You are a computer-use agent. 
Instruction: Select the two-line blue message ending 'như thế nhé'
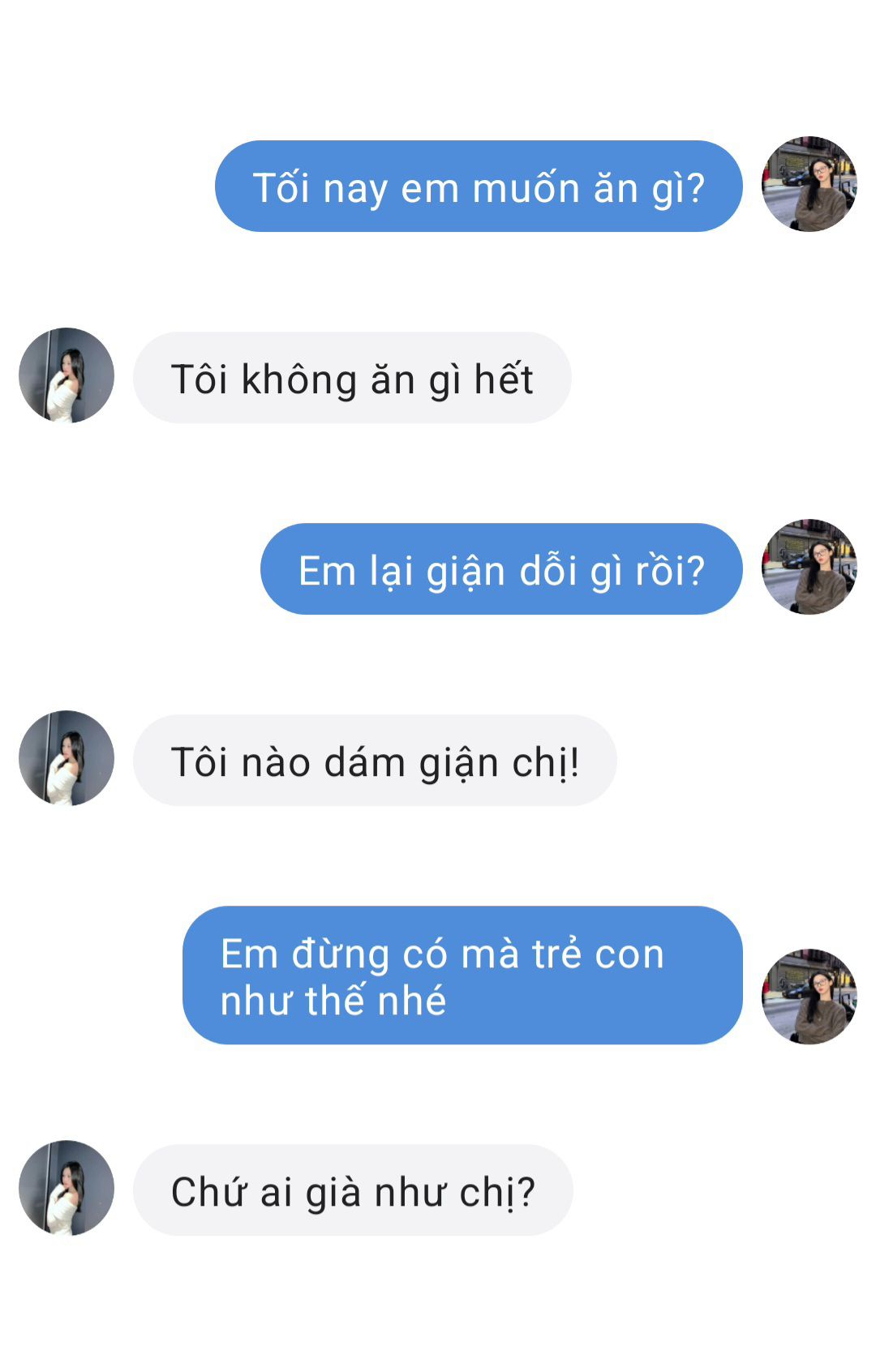462,975
